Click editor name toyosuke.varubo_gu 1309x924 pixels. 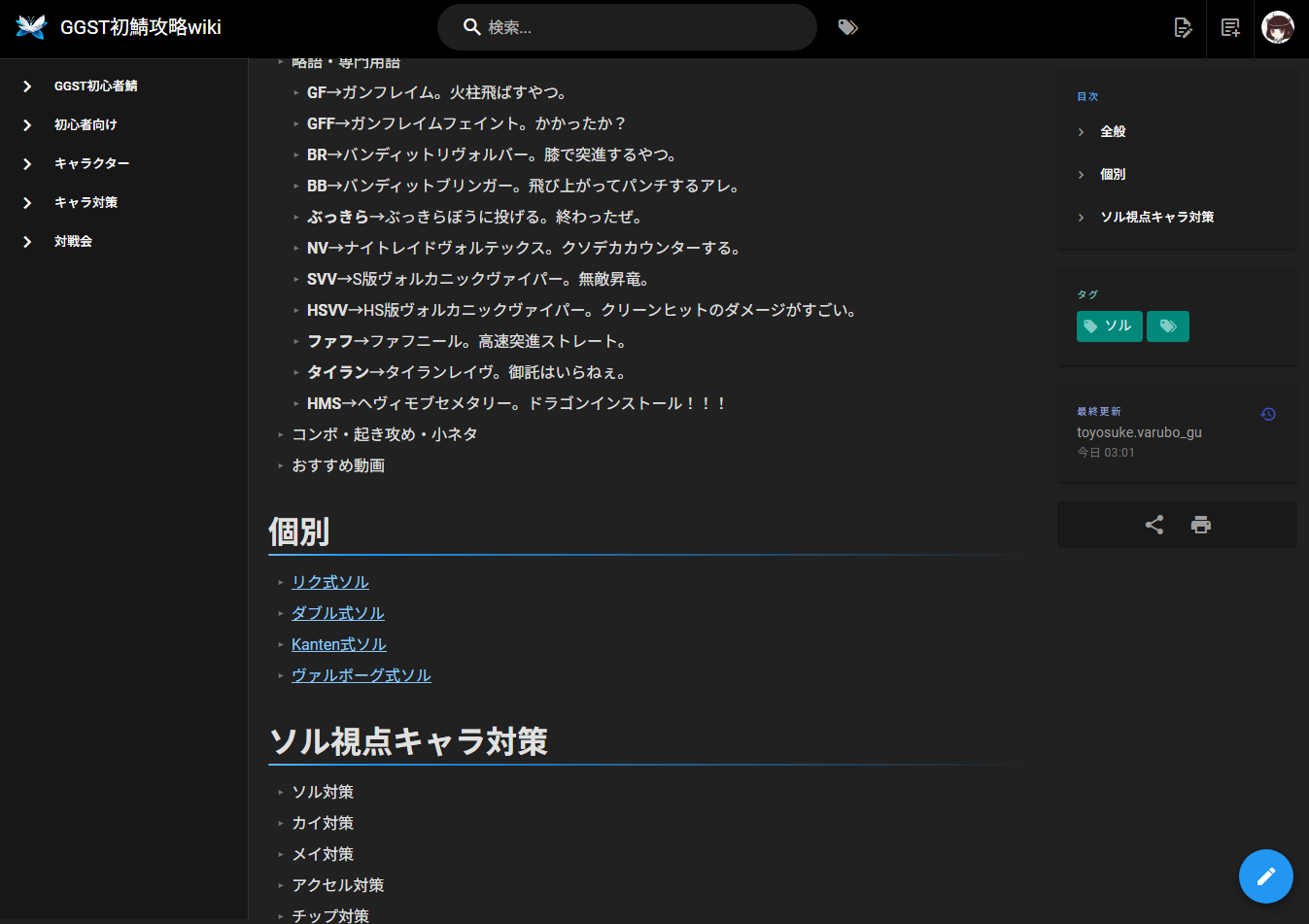(1139, 432)
